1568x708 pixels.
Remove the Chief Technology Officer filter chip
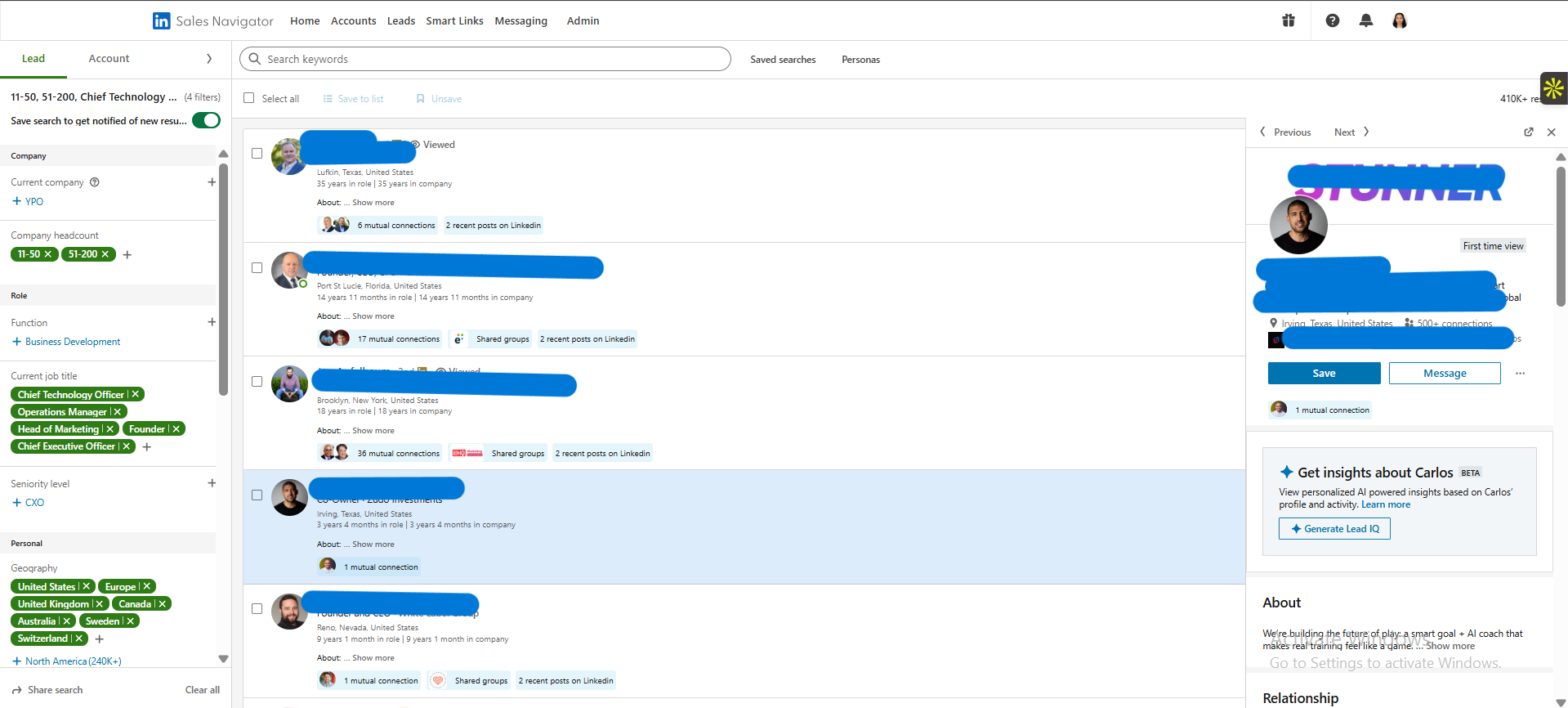click(x=136, y=395)
